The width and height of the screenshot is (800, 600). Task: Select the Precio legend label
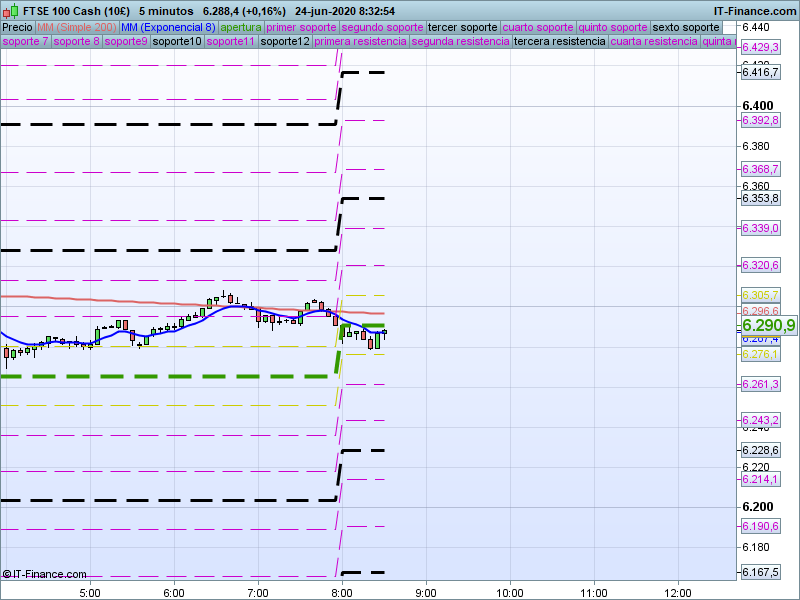(x=17, y=27)
